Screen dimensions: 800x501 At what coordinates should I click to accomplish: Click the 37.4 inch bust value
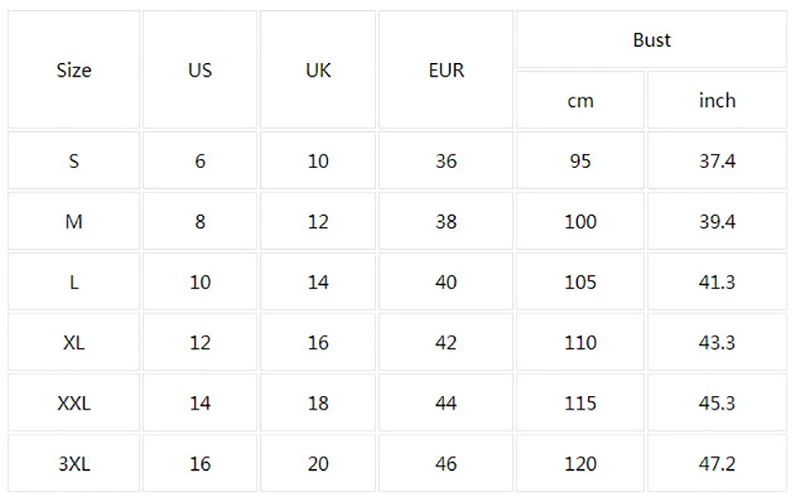pyautogui.click(x=717, y=161)
